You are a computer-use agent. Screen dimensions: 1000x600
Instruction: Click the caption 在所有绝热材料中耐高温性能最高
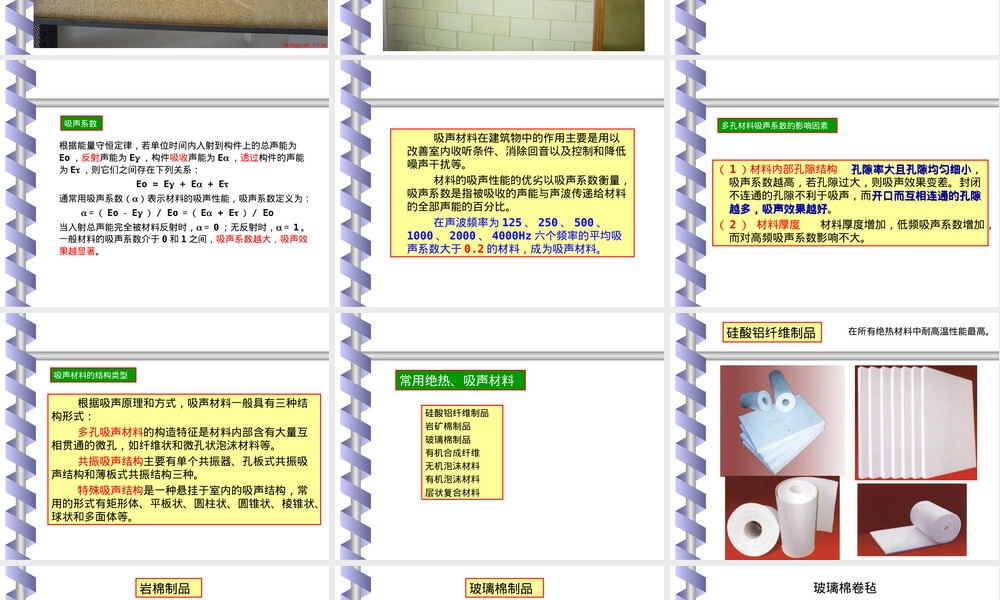[918, 331]
